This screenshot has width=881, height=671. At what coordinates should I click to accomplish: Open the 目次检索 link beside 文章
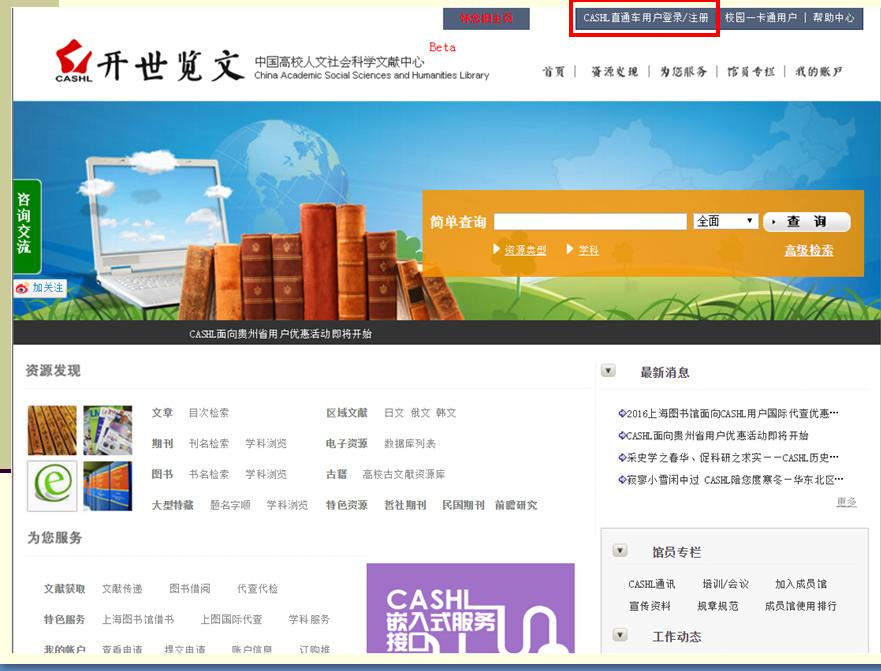(208, 413)
